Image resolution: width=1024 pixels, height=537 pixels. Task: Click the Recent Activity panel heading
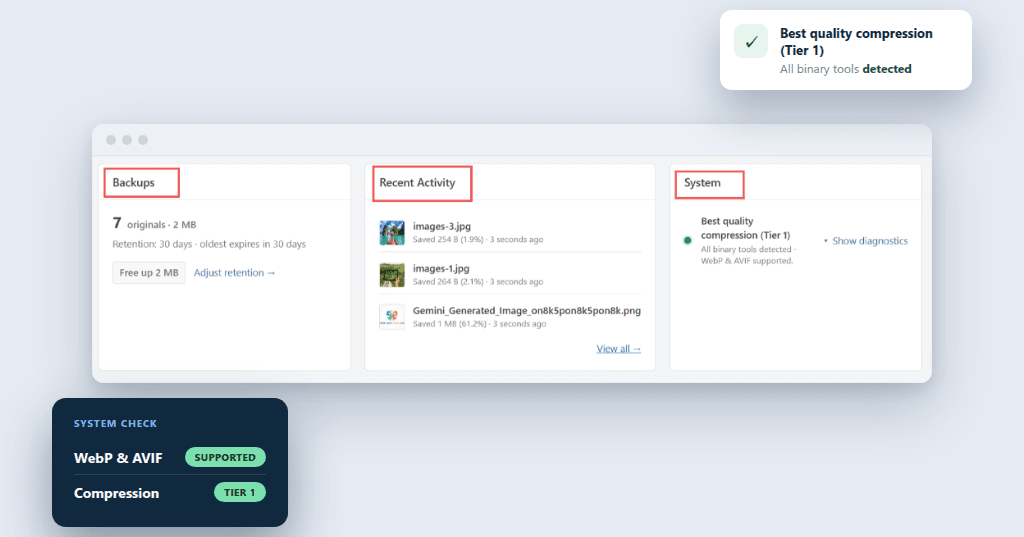(417, 183)
